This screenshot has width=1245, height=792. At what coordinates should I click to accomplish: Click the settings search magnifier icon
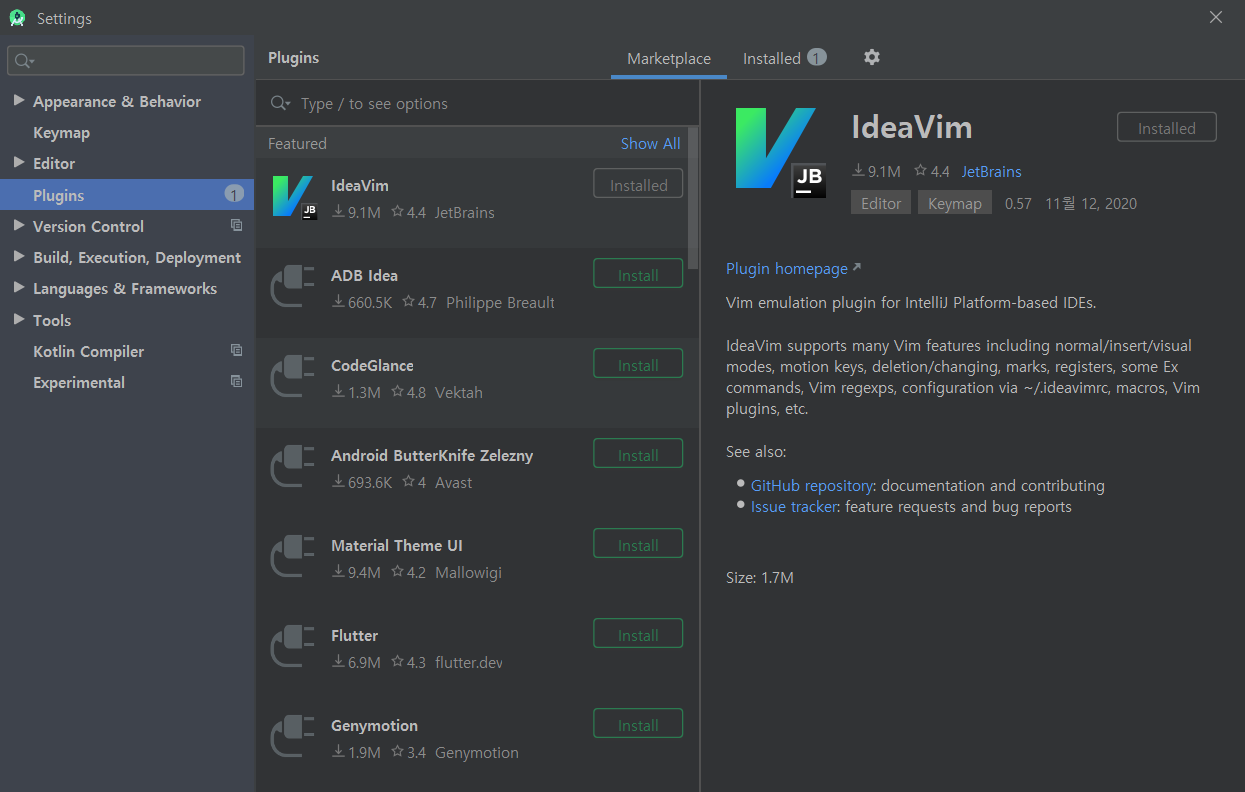(24, 61)
